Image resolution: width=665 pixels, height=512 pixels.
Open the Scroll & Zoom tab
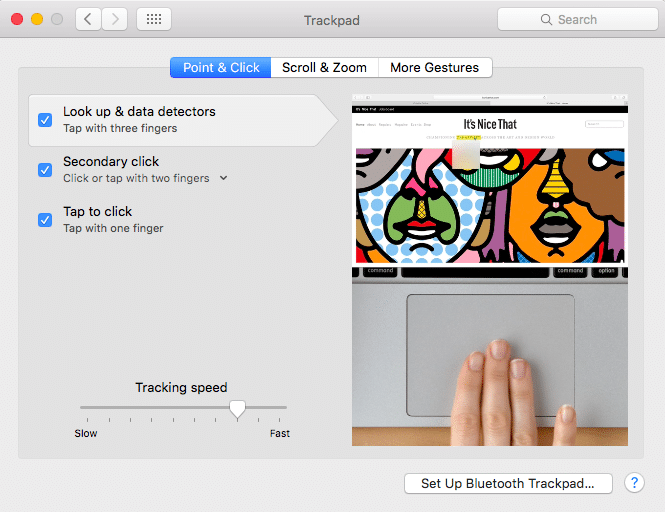pyautogui.click(x=324, y=67)
